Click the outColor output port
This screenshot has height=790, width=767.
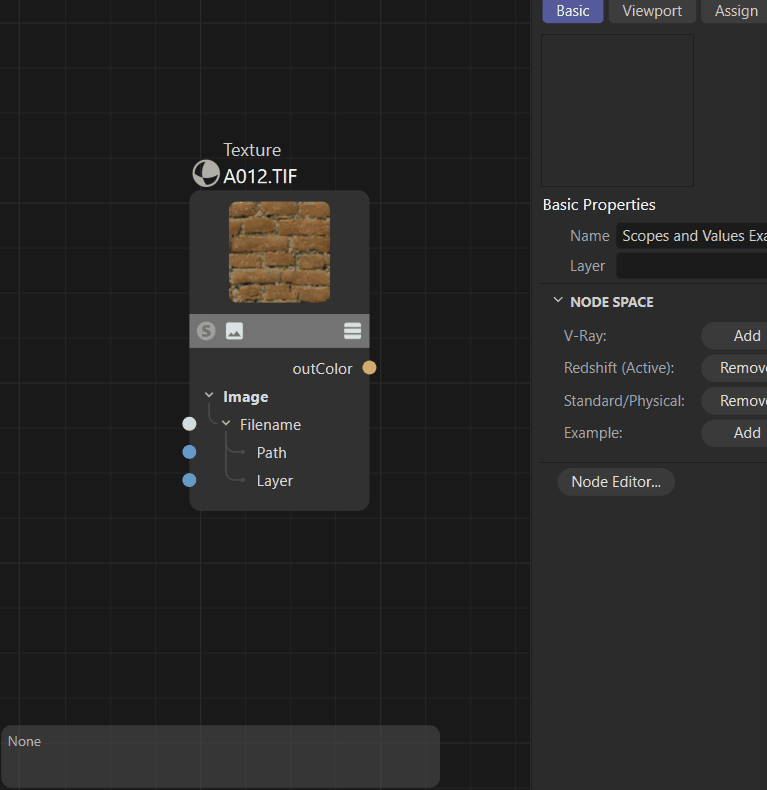[x=369, y=368]
